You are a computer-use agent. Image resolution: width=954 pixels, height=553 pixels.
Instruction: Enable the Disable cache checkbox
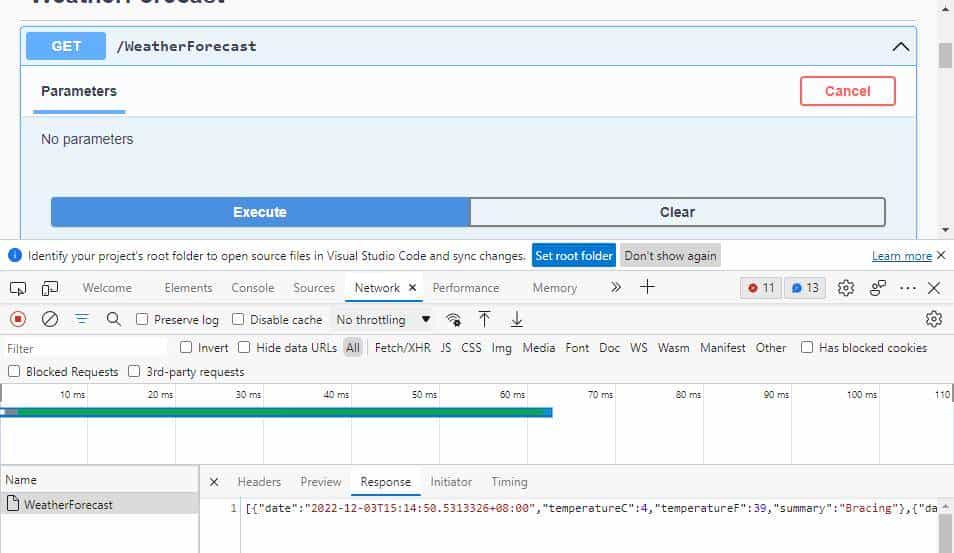coord(238,319)
